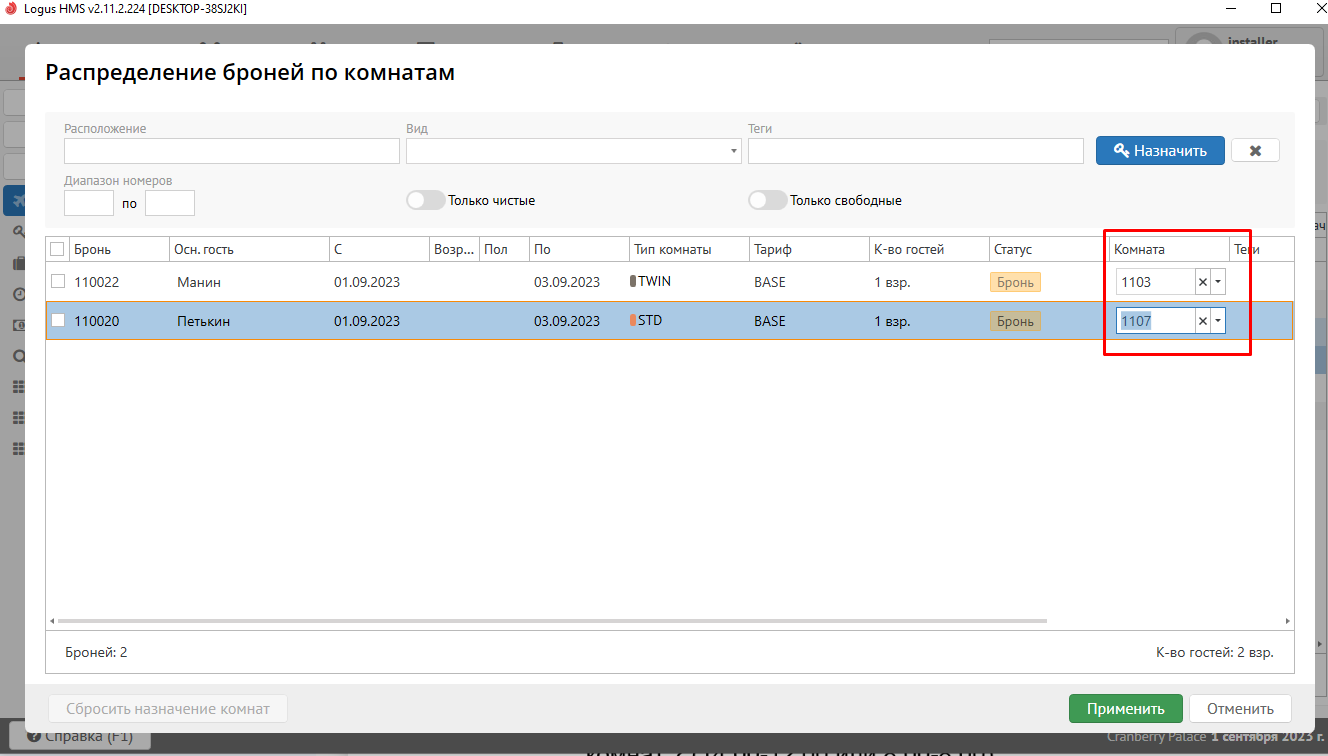This screenshot has width=1328, height=756.
Task: Check the box for booking 110022
Action: (58, 282)
